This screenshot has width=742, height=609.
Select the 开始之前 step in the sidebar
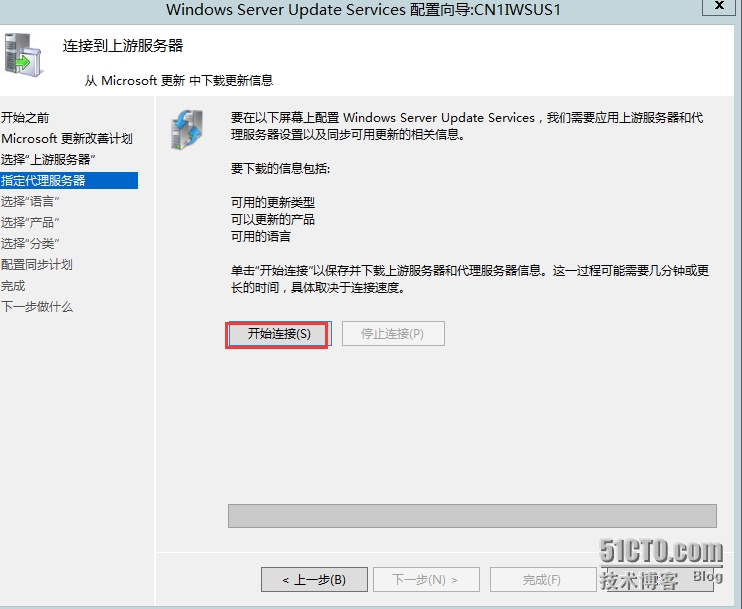pos(25,117)
